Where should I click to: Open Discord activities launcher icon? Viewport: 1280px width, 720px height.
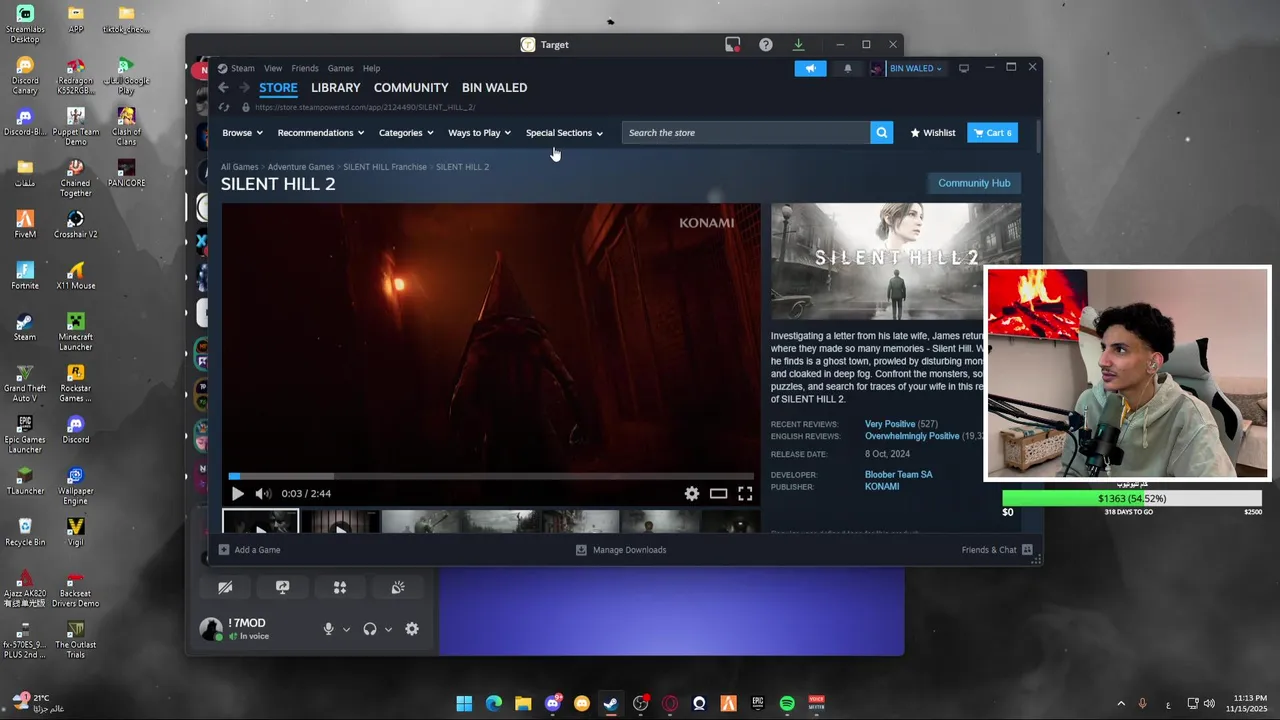340,588
